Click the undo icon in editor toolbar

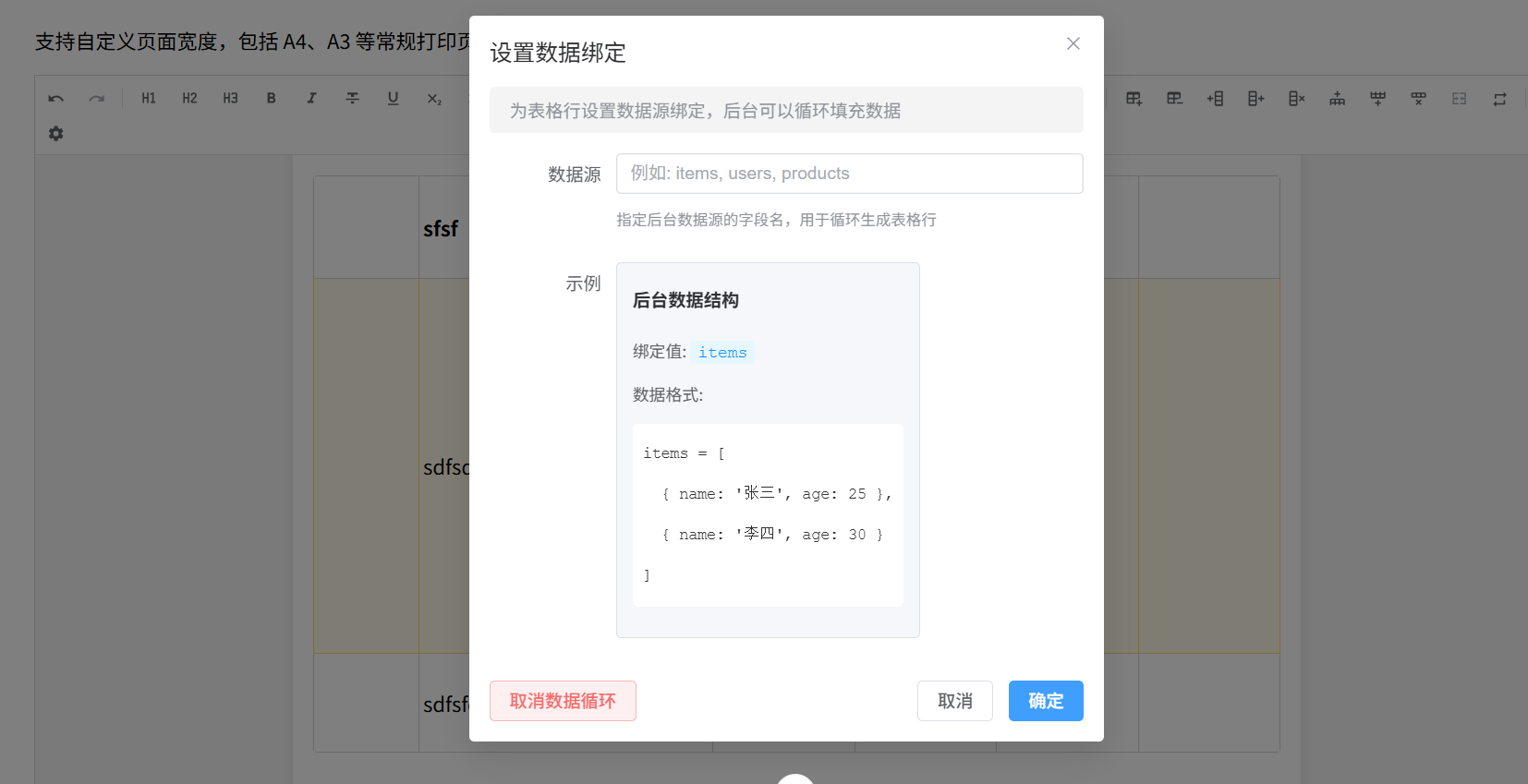pyautogui.click(x=56, y=98)
